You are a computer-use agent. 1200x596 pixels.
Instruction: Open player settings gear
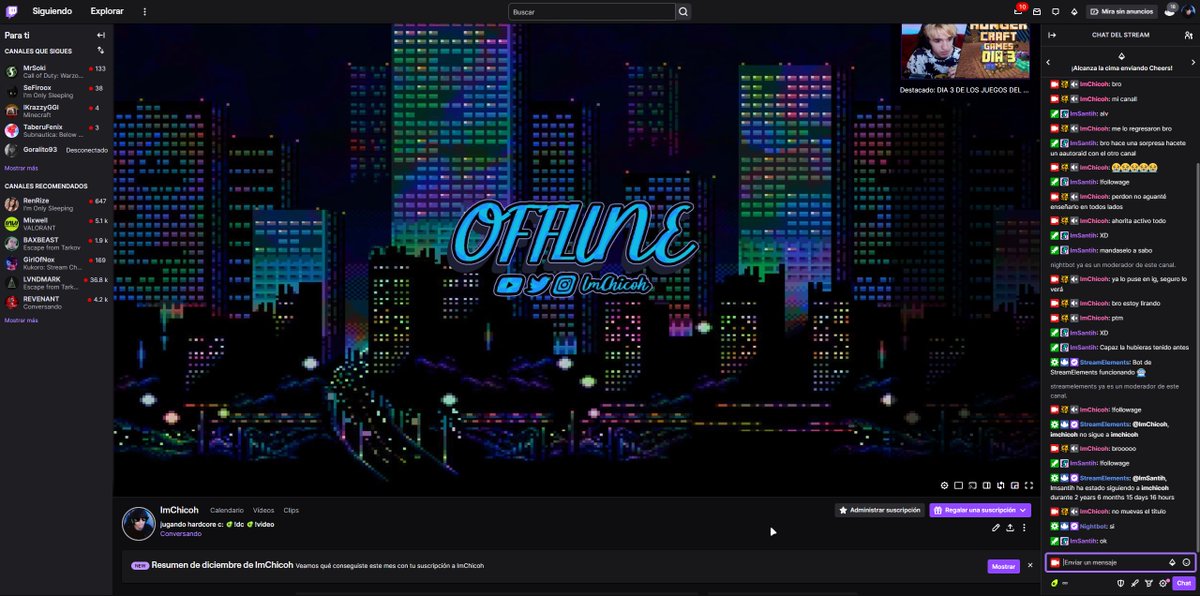tap(944, 485)
